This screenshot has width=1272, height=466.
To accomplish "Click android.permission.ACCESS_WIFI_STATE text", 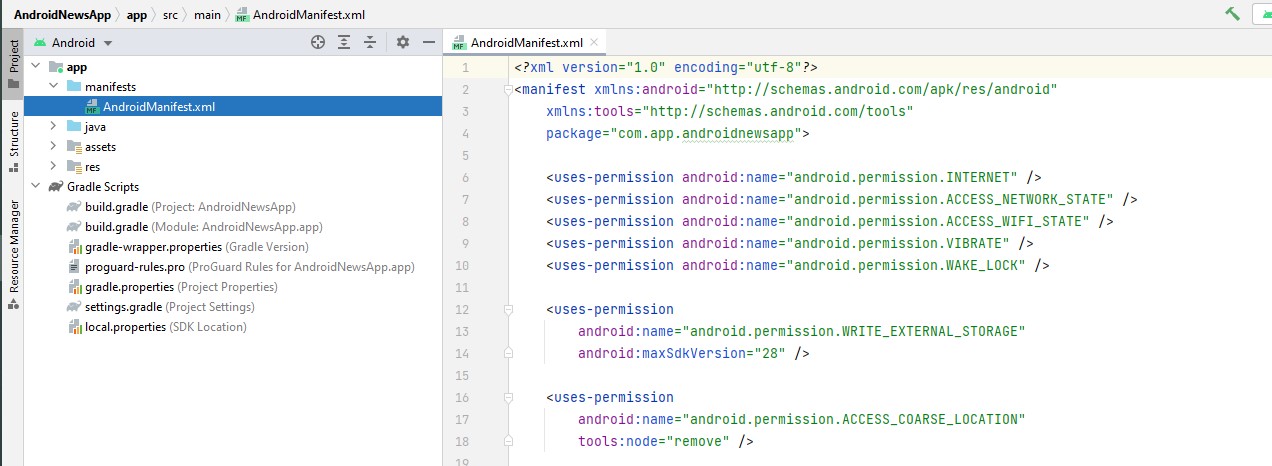I will tap(937, 221).
